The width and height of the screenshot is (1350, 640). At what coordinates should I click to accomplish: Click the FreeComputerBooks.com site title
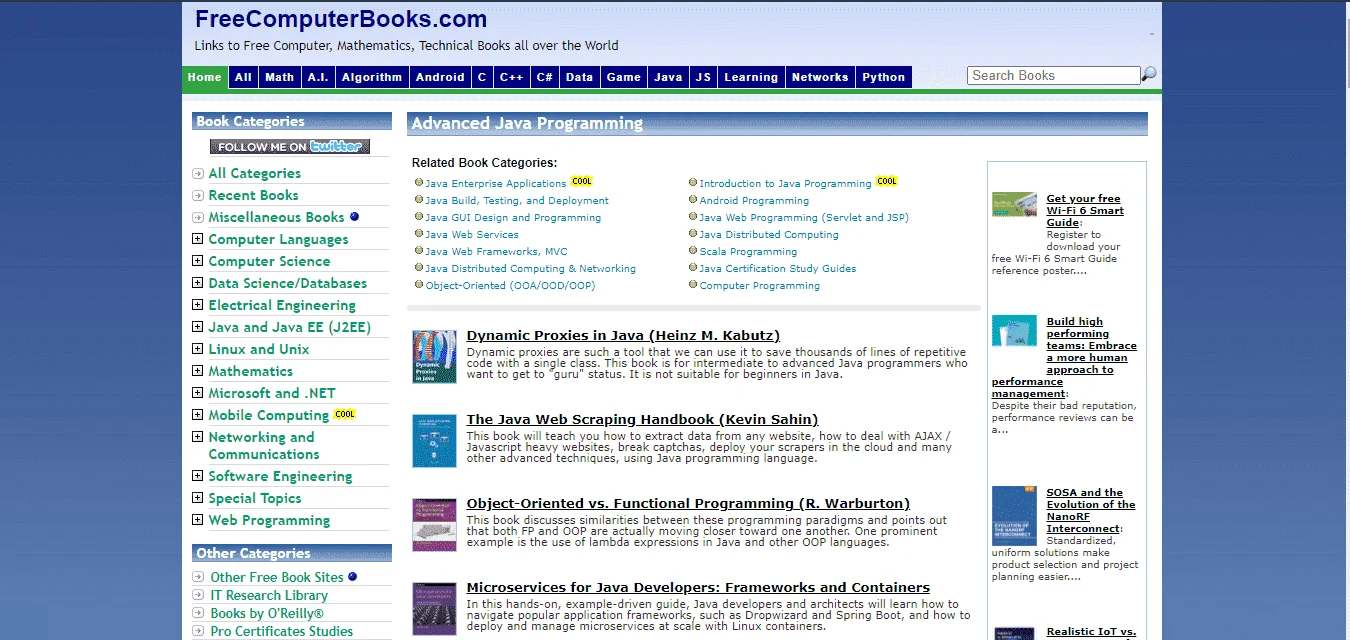tap(341, 19)
